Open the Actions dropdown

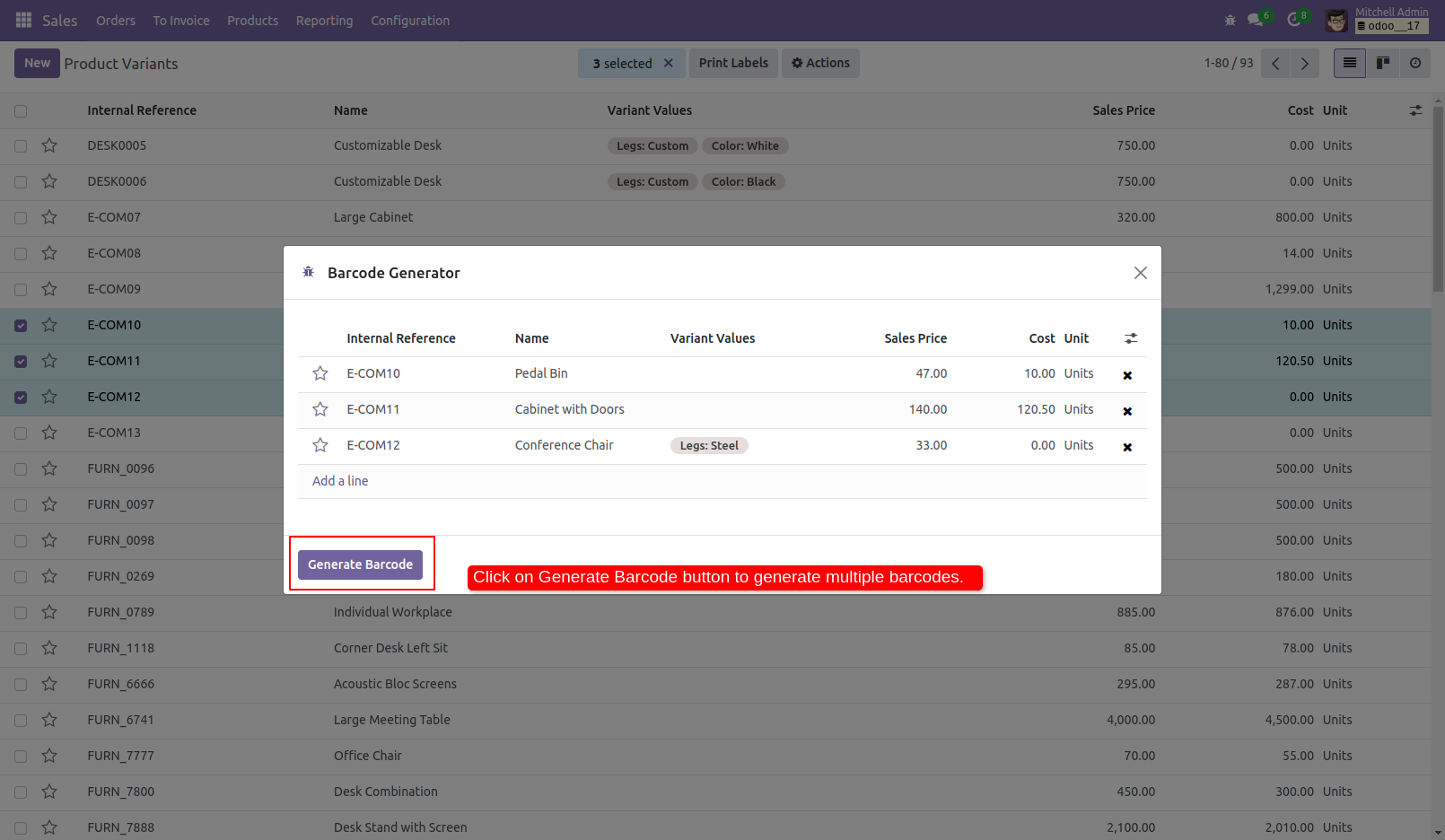(x=819, y=63)
